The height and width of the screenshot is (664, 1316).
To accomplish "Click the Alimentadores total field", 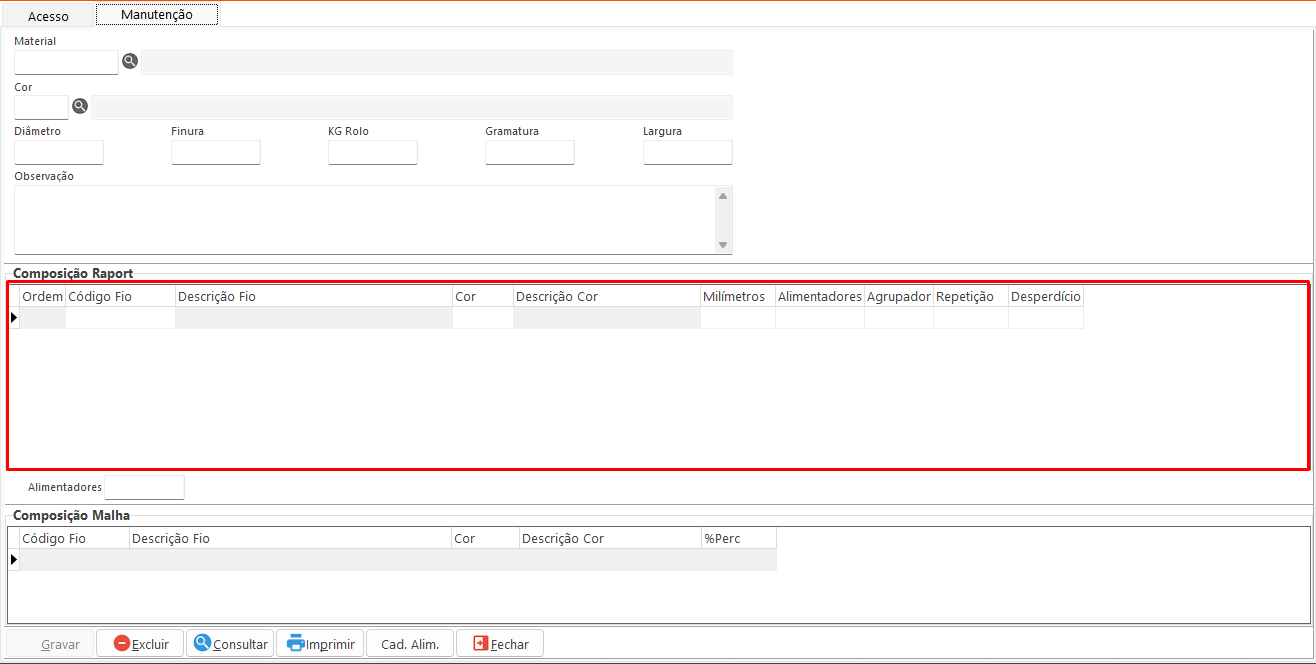I will pos(144,487).
